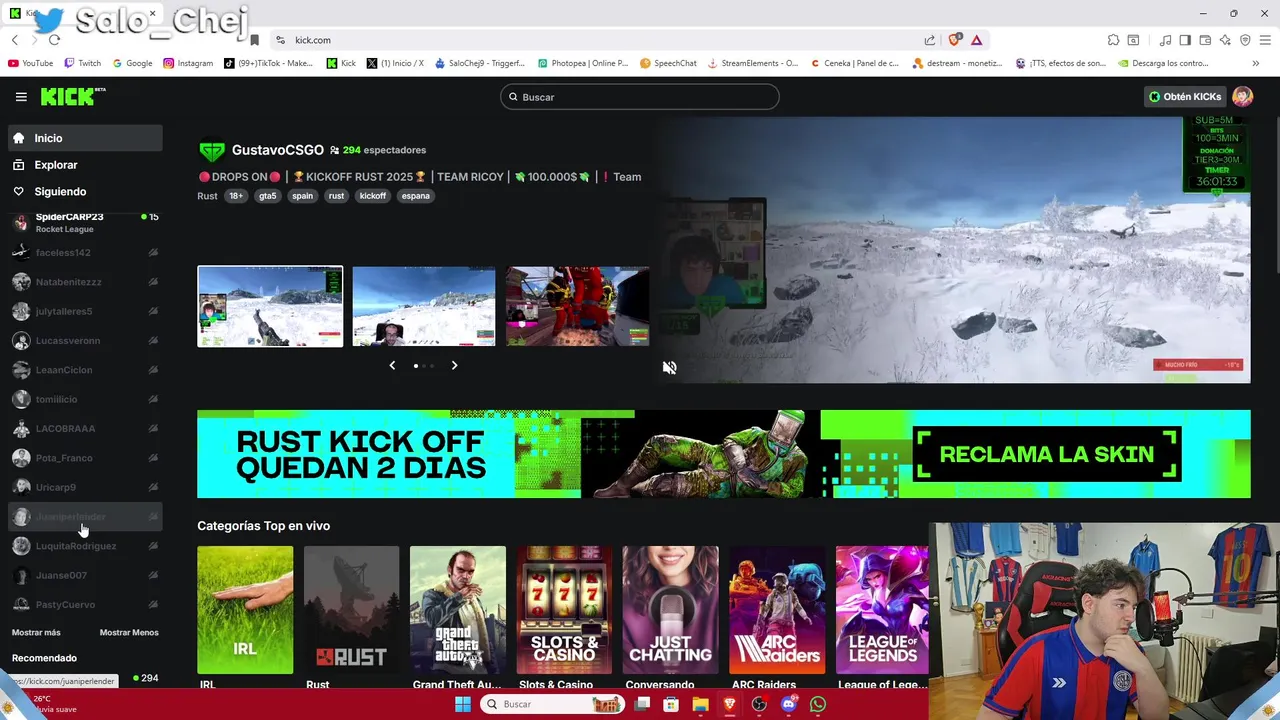
Task: Open Slots & Casino category card
Action: [564, 610]
